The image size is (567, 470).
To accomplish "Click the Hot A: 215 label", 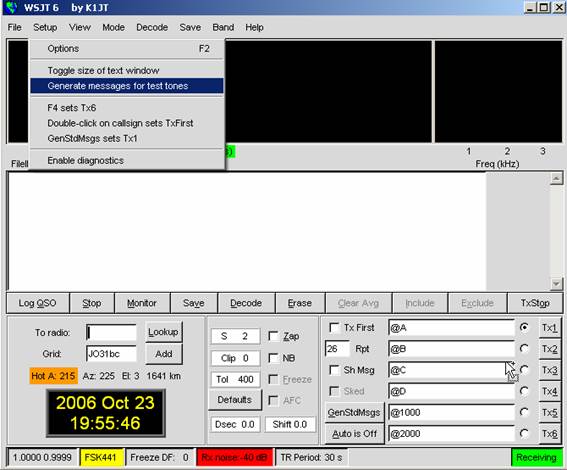I will 54,376.
